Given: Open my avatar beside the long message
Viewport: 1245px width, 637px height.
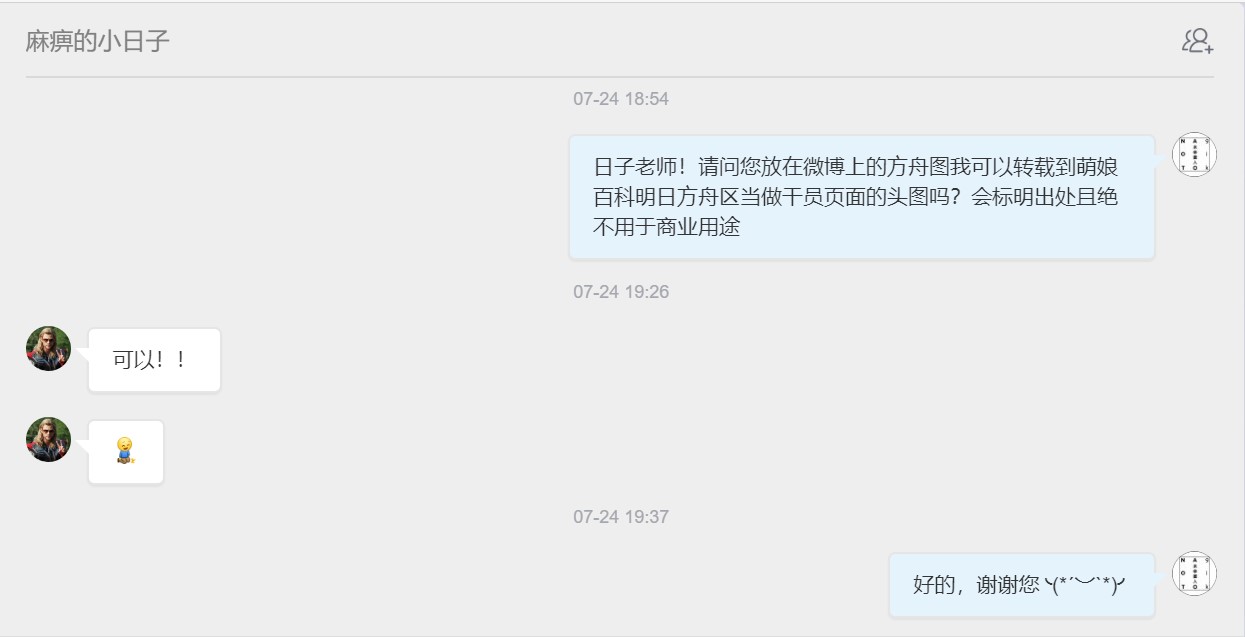Looking at the screenshot, I should tap(1194, 155).
